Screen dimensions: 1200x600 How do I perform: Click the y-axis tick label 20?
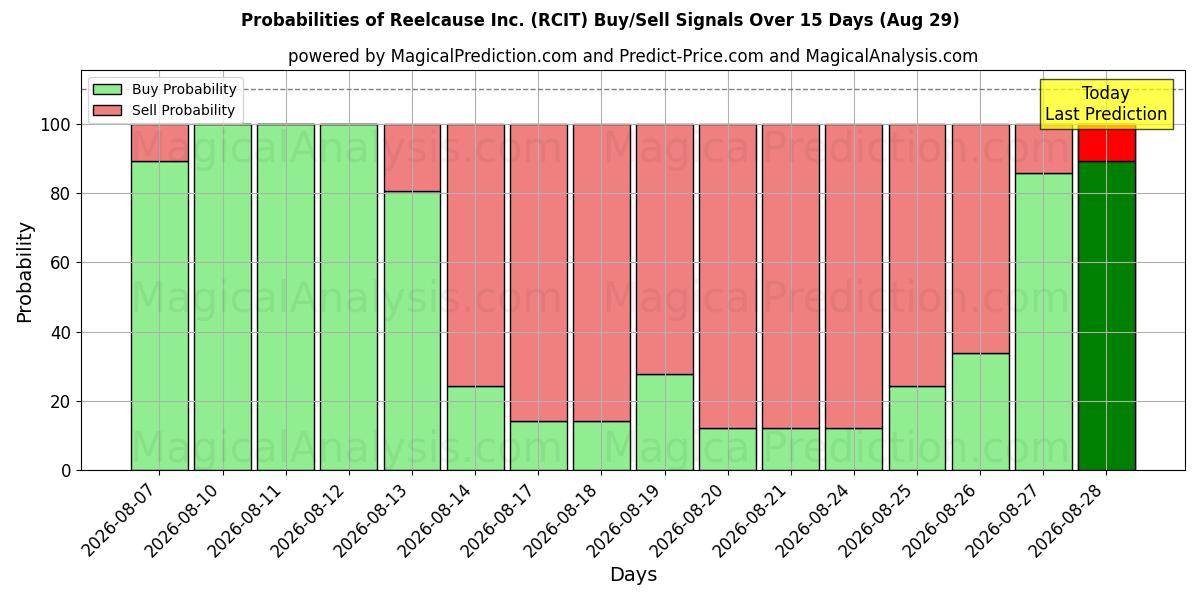pos(62,402)
